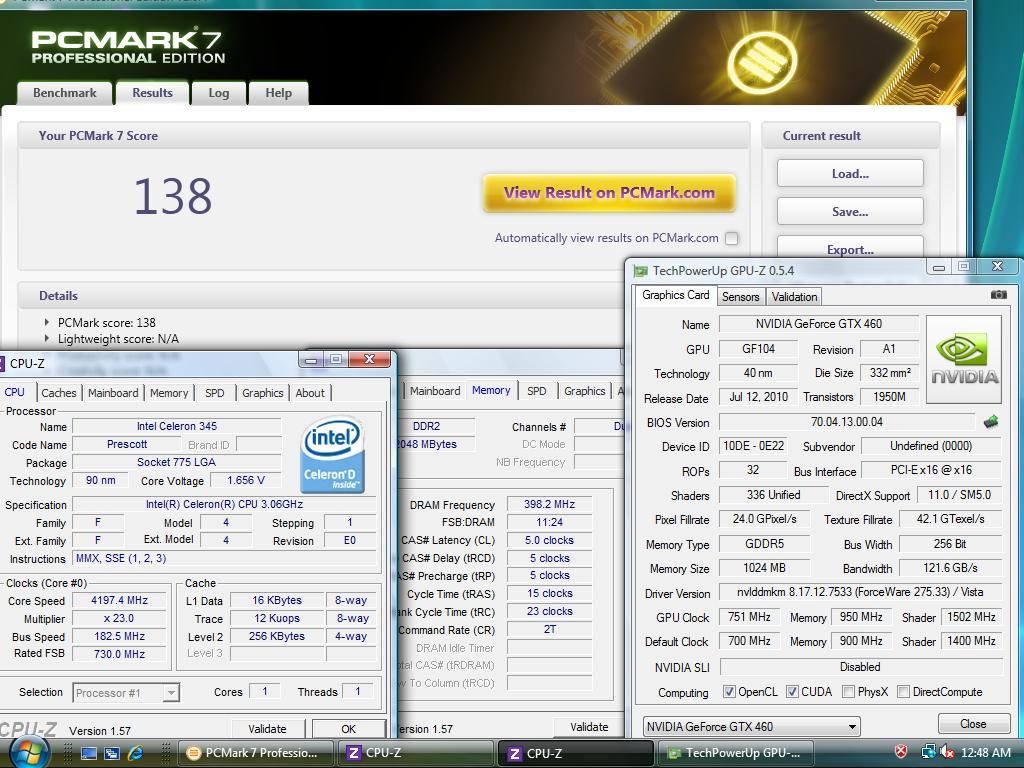The image size is (1024, 768).
Task: Click the GPU-Z title bar icon
Action: coord(641,270)
